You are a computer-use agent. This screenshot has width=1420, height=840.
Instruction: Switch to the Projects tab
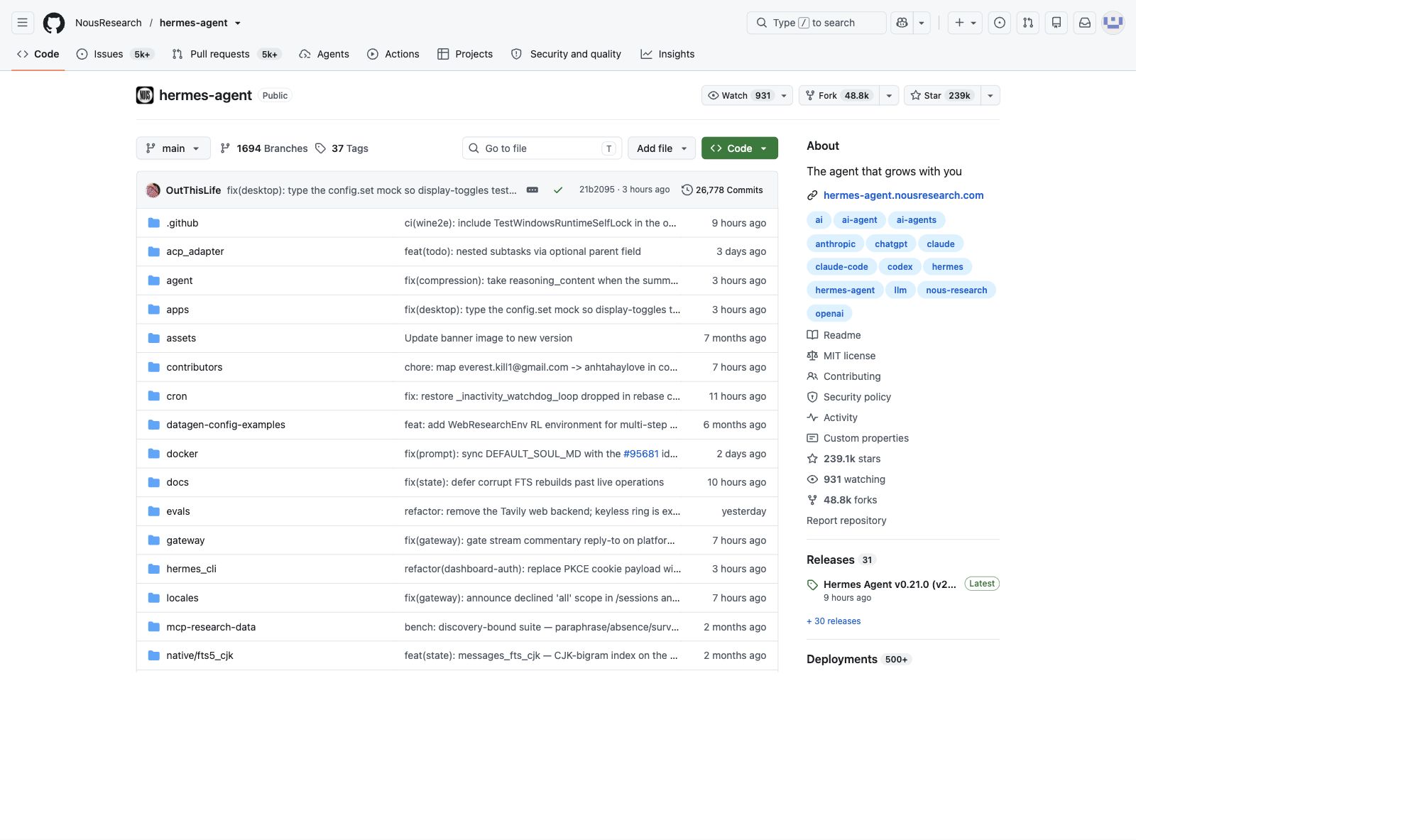(x=465, y=54)
